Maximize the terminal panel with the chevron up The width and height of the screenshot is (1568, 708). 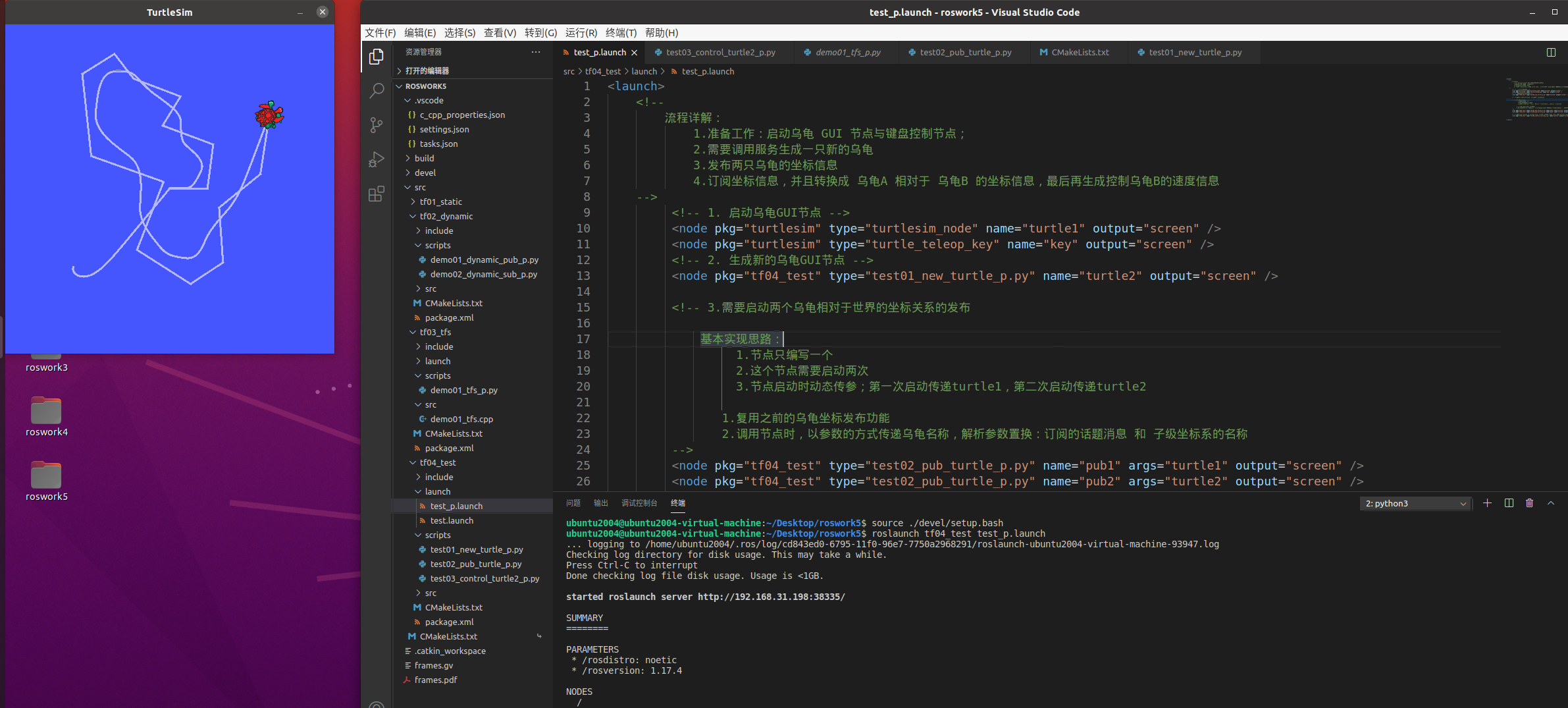click(1551, 503)
